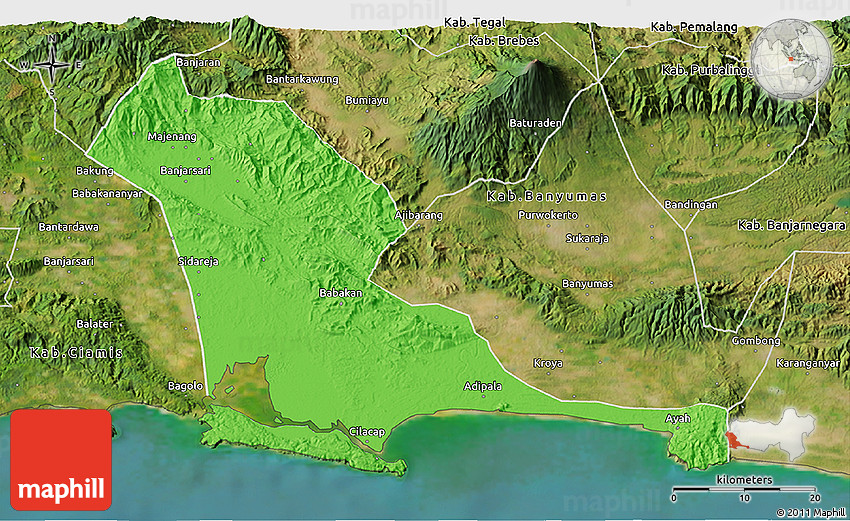The width and height of the screenshot is (850, 521).
Task: Click the Kab. Banjarnegara region label
Action: tap(792, 225)
